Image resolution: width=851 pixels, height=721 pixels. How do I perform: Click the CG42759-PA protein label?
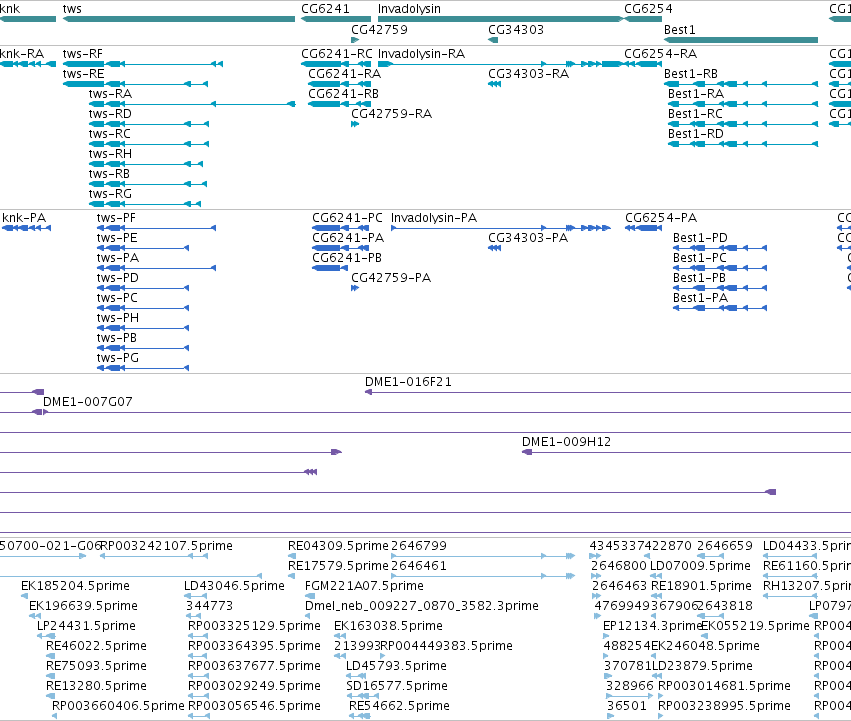click(391, 278)
